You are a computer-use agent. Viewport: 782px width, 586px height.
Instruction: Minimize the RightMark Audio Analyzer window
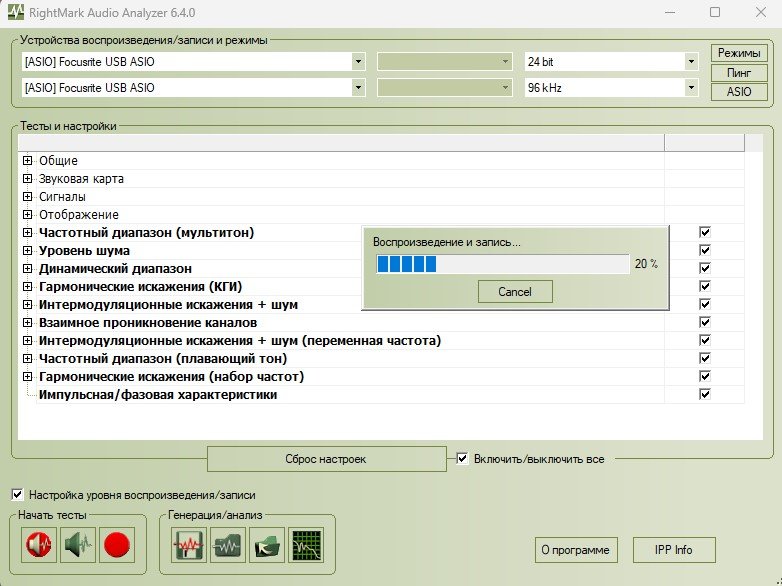pyautogui.click(x=671, y=12)
